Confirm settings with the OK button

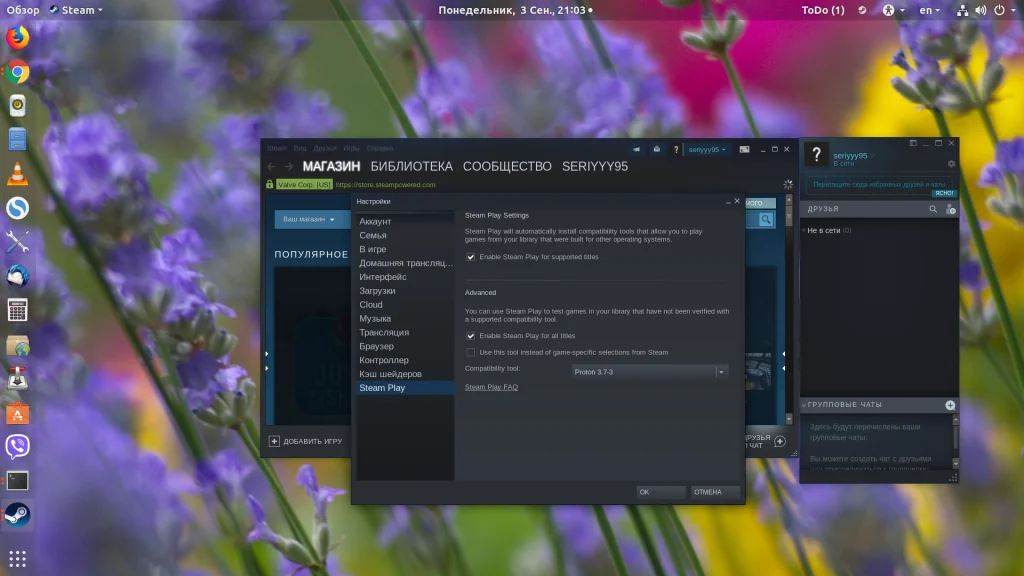click(660, 492)
